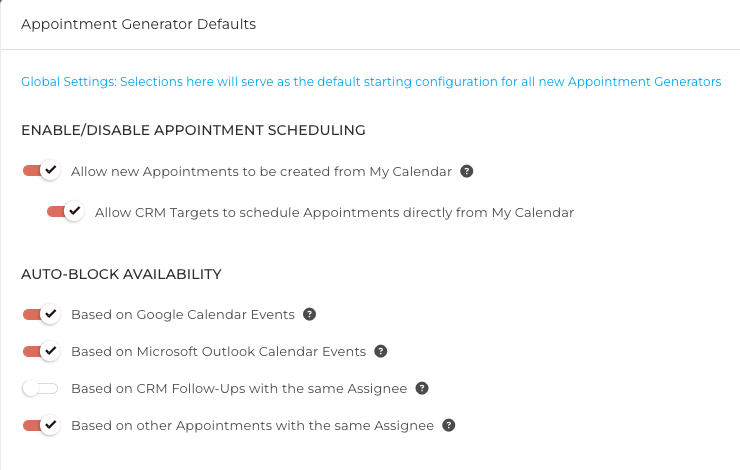
Task: Toggle off Microsoft Outlook Calendar Events blocking
Action: tap(41, 351)
